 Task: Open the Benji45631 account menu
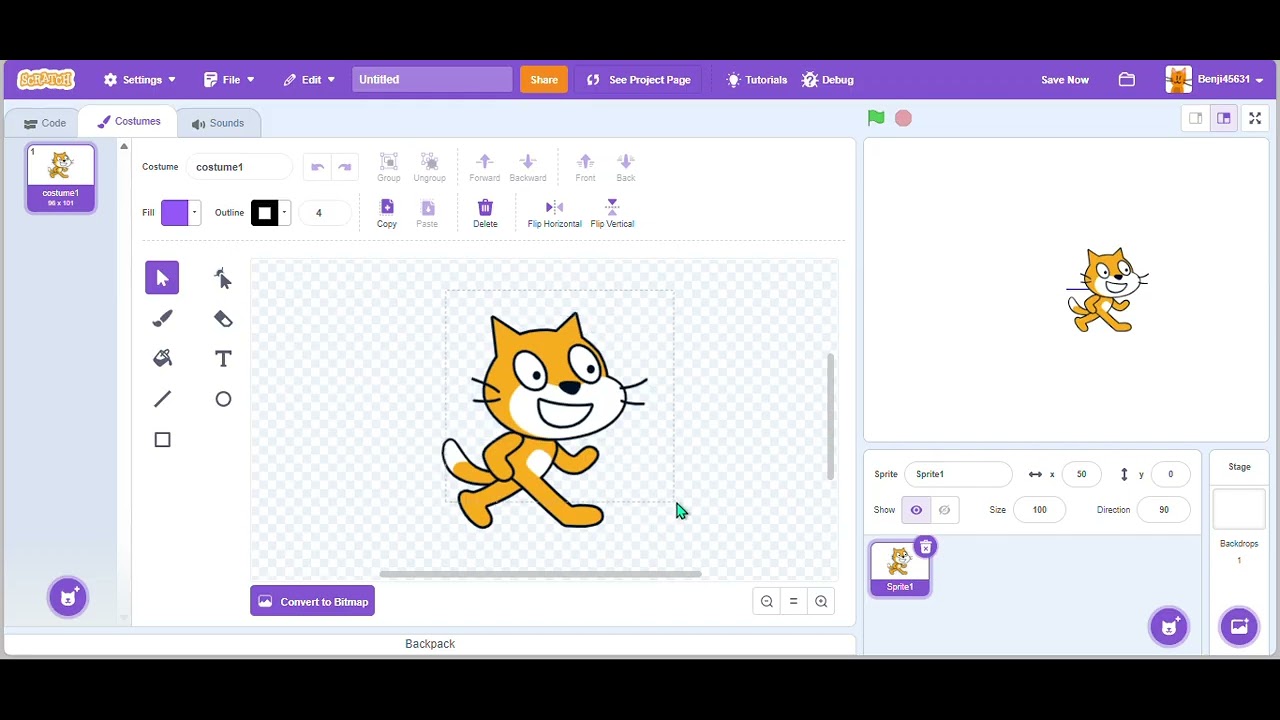coord(1214,80)
